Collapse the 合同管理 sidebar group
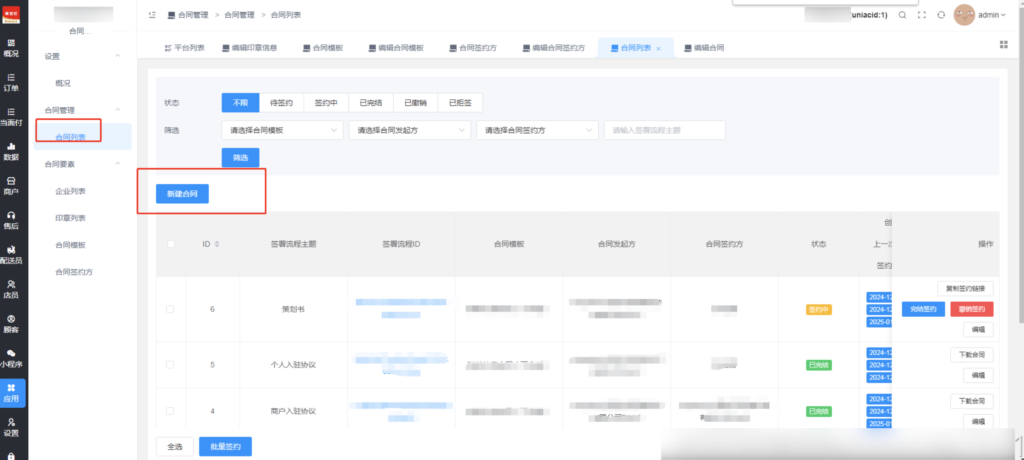1024x460 pixels. click(x=118, y=110)
